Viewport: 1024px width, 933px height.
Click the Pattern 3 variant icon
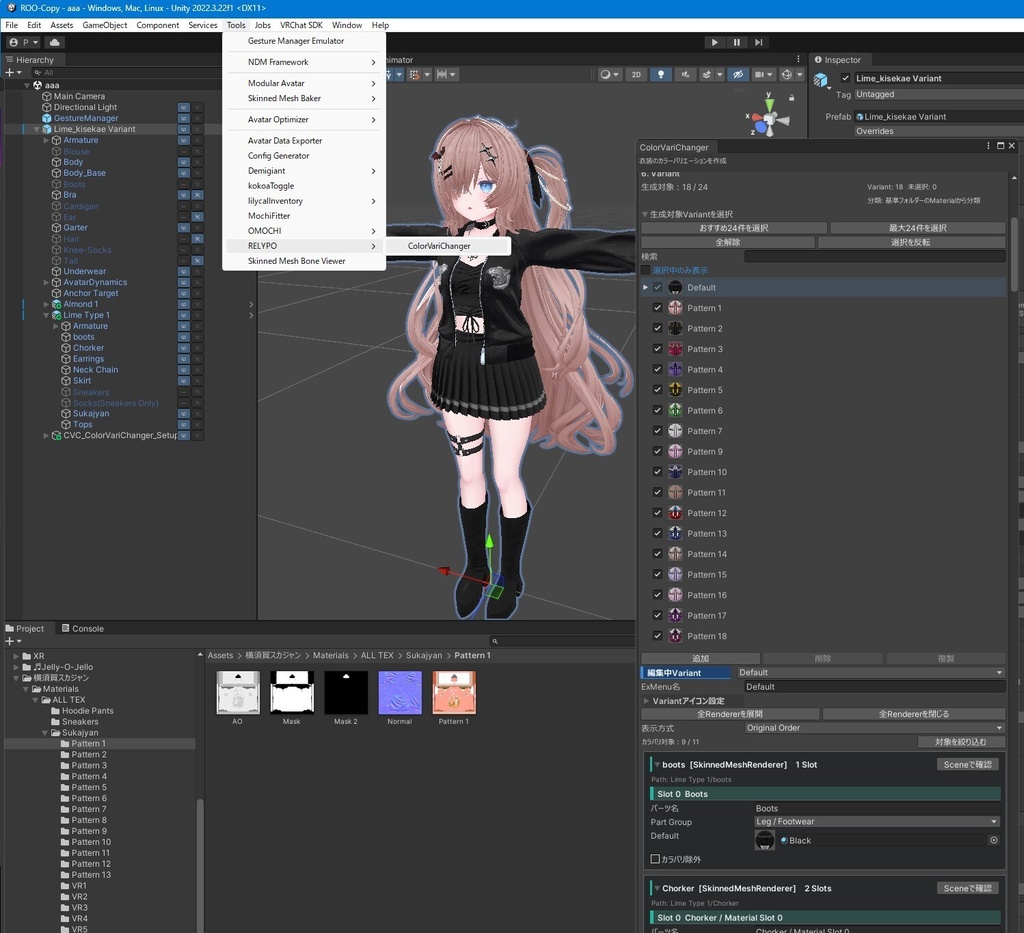point(675,349)
